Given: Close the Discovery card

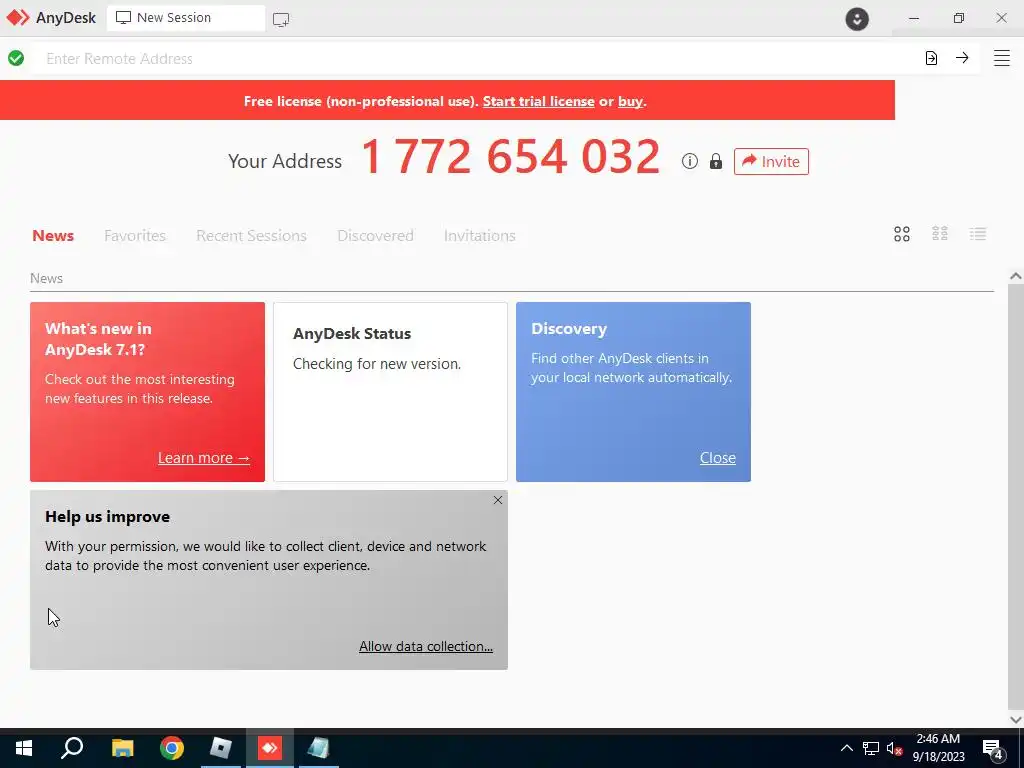Looking at the screenshot, I should pos(718,458).
